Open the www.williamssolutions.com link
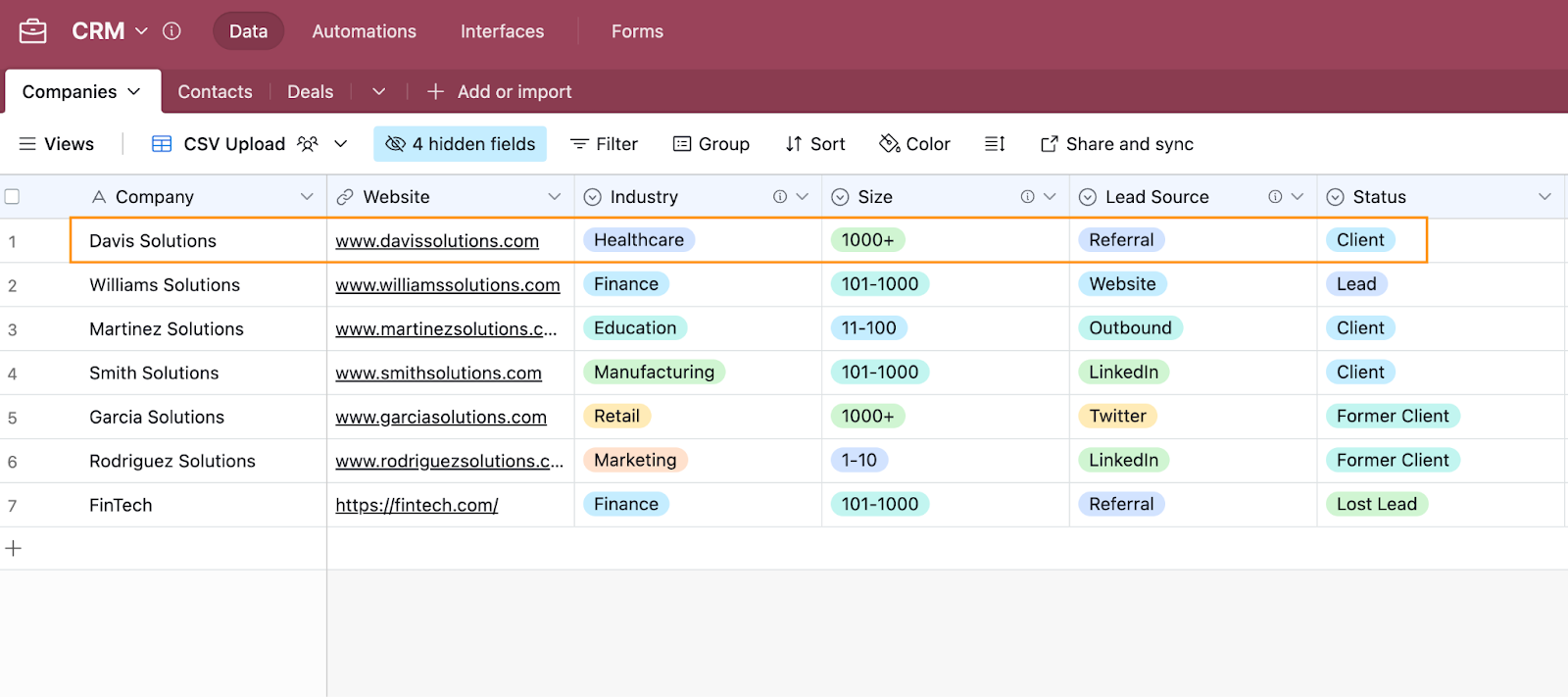This screenshot has height=697, width=1568. pyautogui.click(x=448, y=285)
